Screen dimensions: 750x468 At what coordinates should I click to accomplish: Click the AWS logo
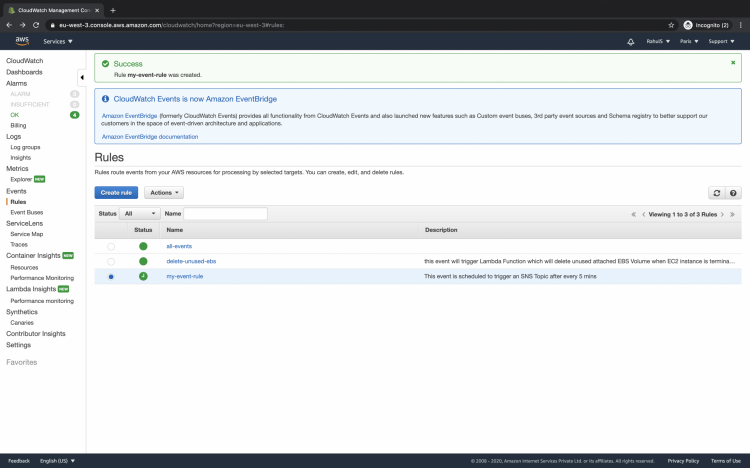coord(22,41)
